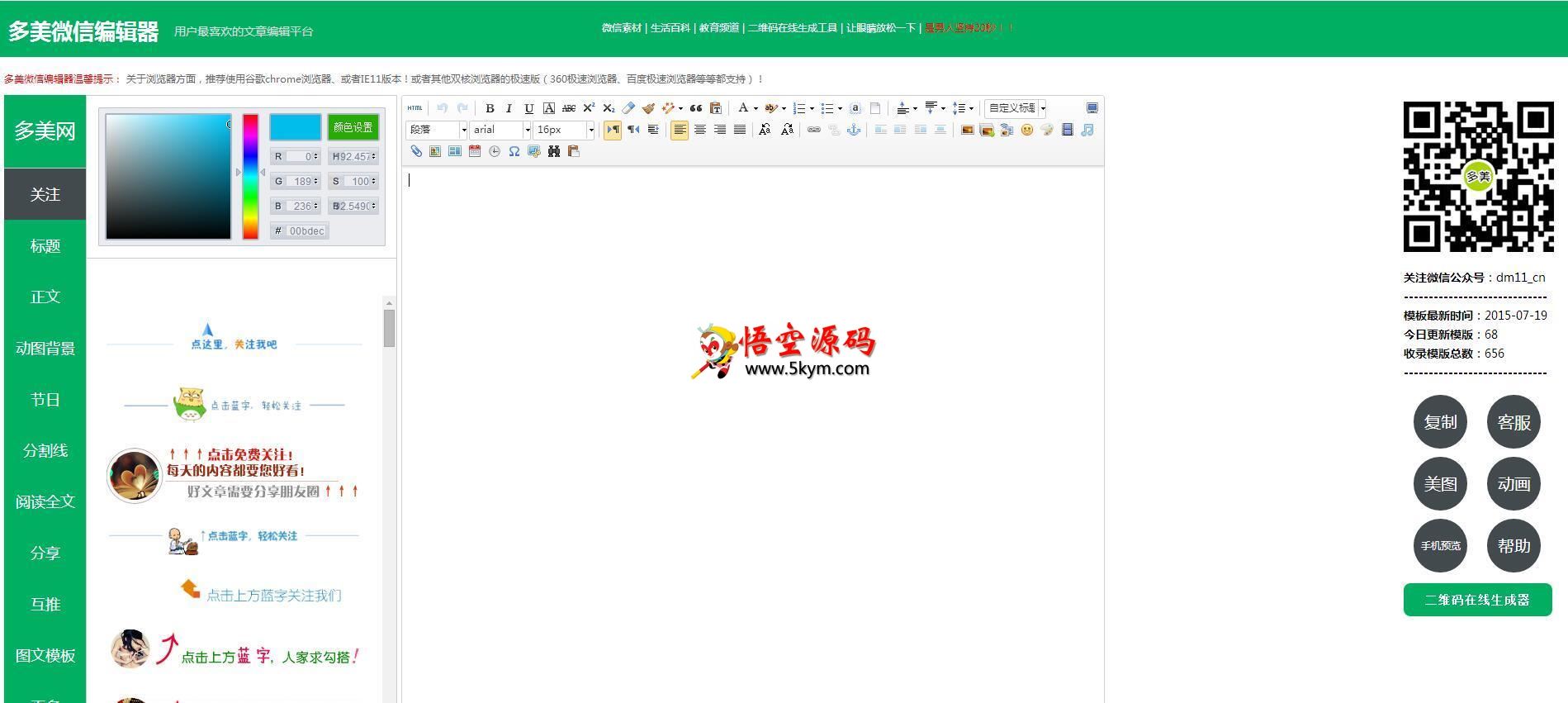The width and height of the screenshot is (1568, 703).
Task: Click the 复制 round button
Action: pyautogui.click(x=1441, y=422)
